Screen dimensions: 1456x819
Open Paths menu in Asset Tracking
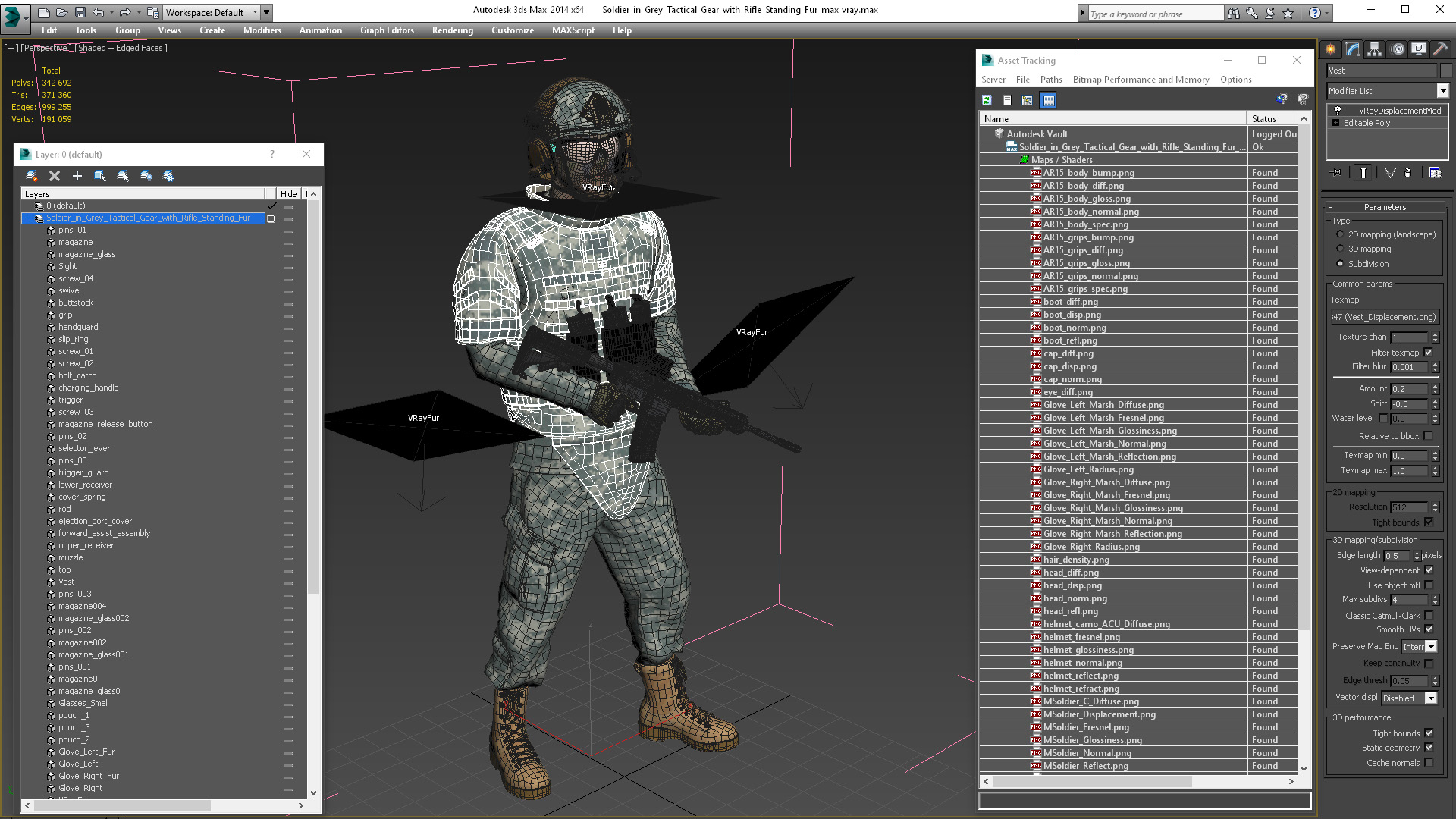pos(1050,80)
